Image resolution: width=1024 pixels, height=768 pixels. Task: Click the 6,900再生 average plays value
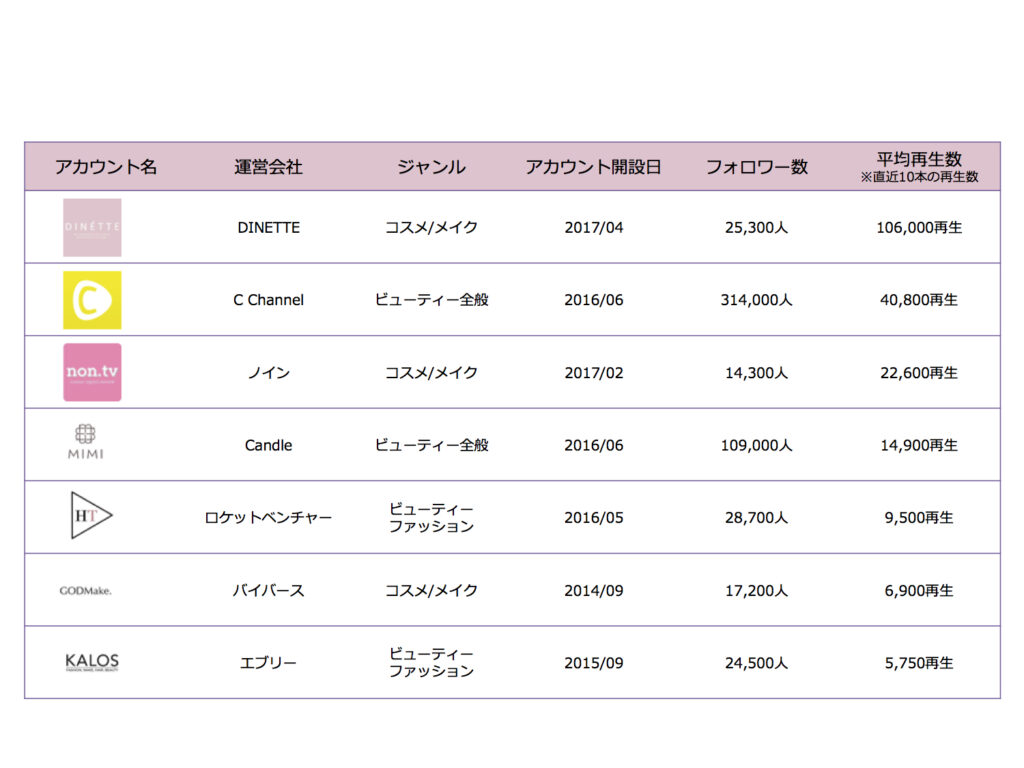(x=920, y=590)
